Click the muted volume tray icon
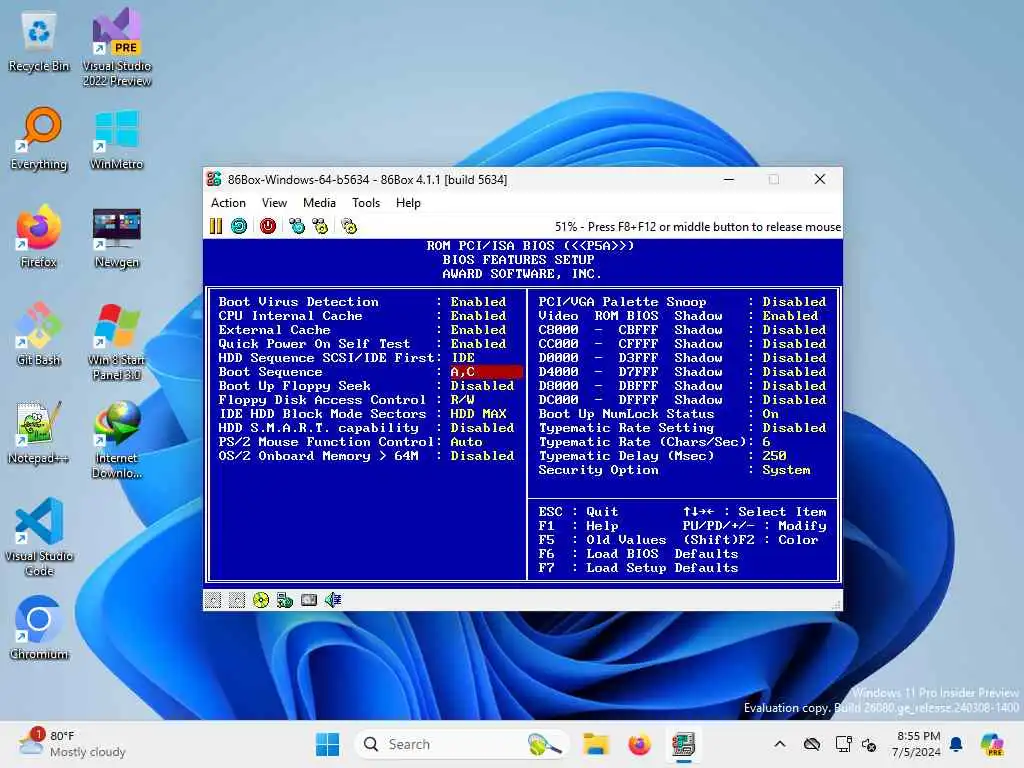Screen dimensions: 1024x768 pyautogui.click(x=869, y=744)
